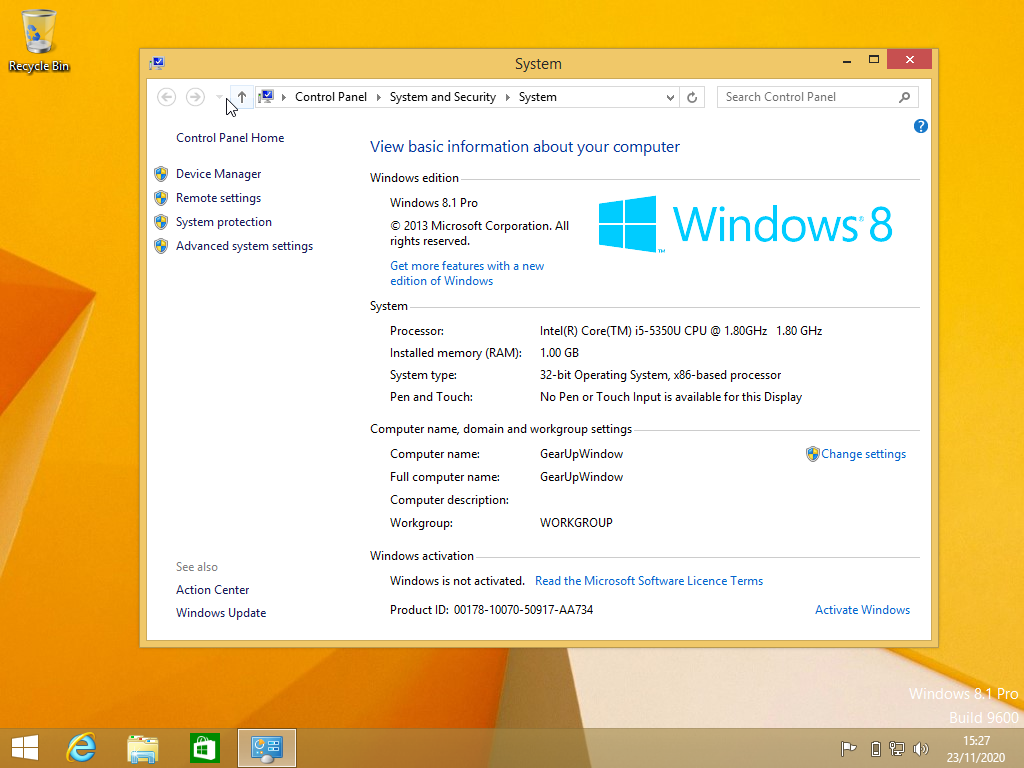Open Action Center flag in system tray

click(848, 748)
